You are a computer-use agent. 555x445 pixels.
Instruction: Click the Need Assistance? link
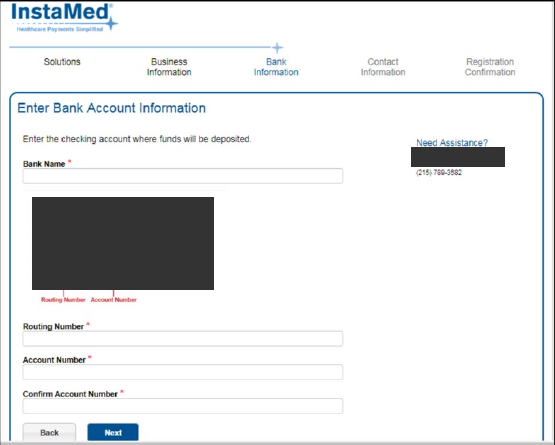(452, 143)
